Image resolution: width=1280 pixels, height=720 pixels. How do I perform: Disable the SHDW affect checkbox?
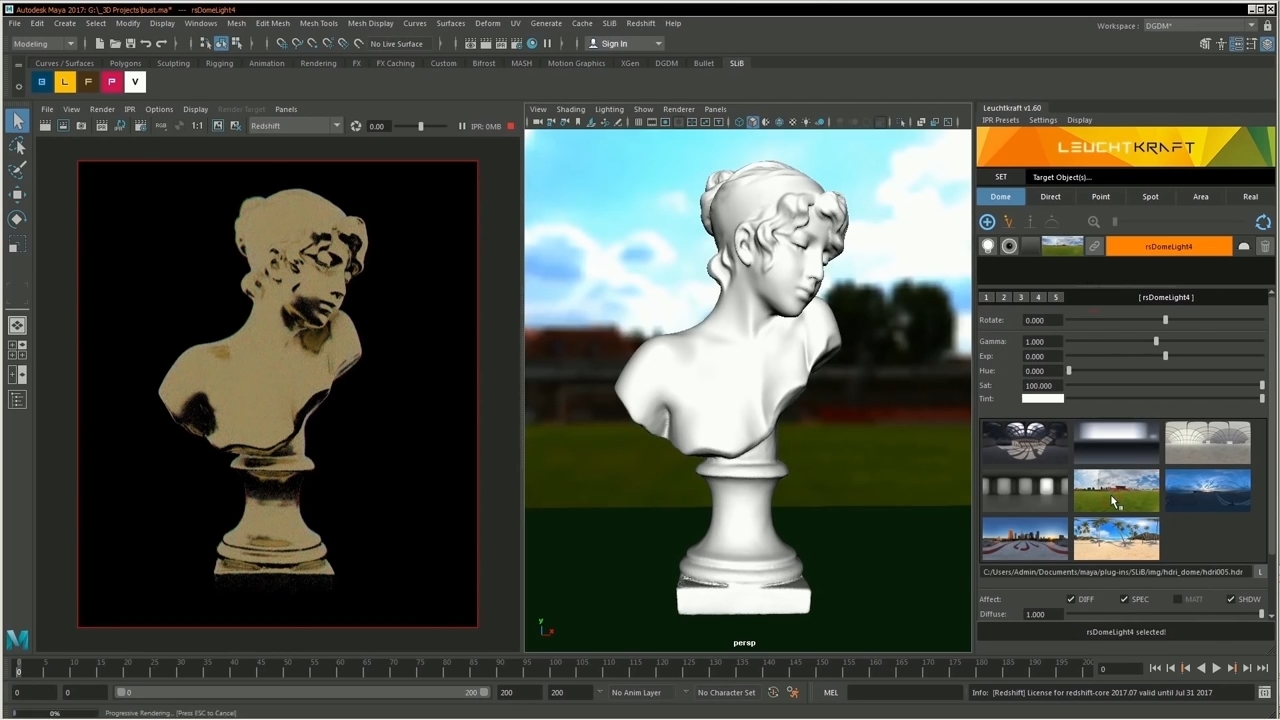(x=1230, y=599)
